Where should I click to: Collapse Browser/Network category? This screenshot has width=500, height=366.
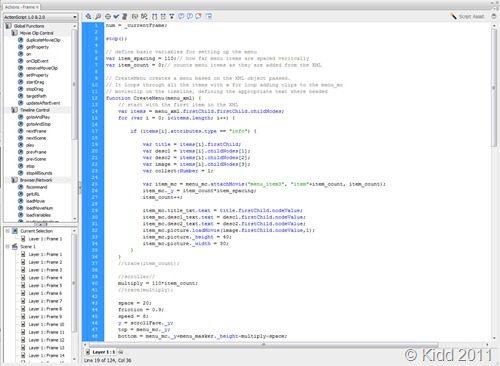click(14, 180)
